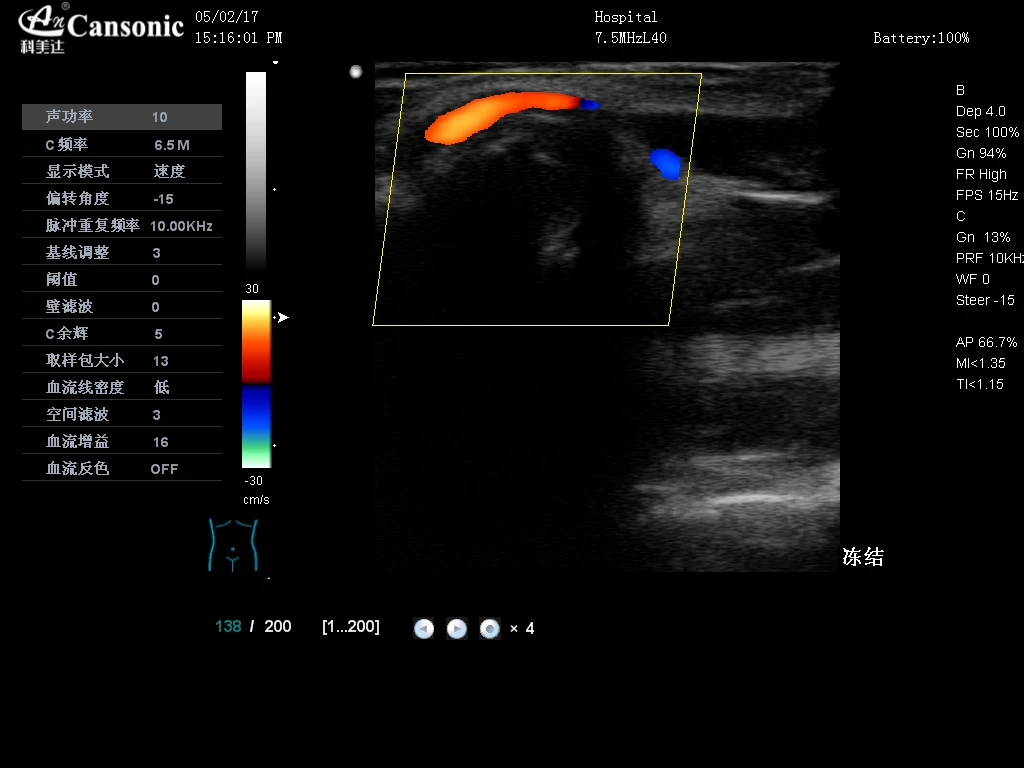
Task: Click the small blue flow spot near the red vessel
Action: (590, 104)
